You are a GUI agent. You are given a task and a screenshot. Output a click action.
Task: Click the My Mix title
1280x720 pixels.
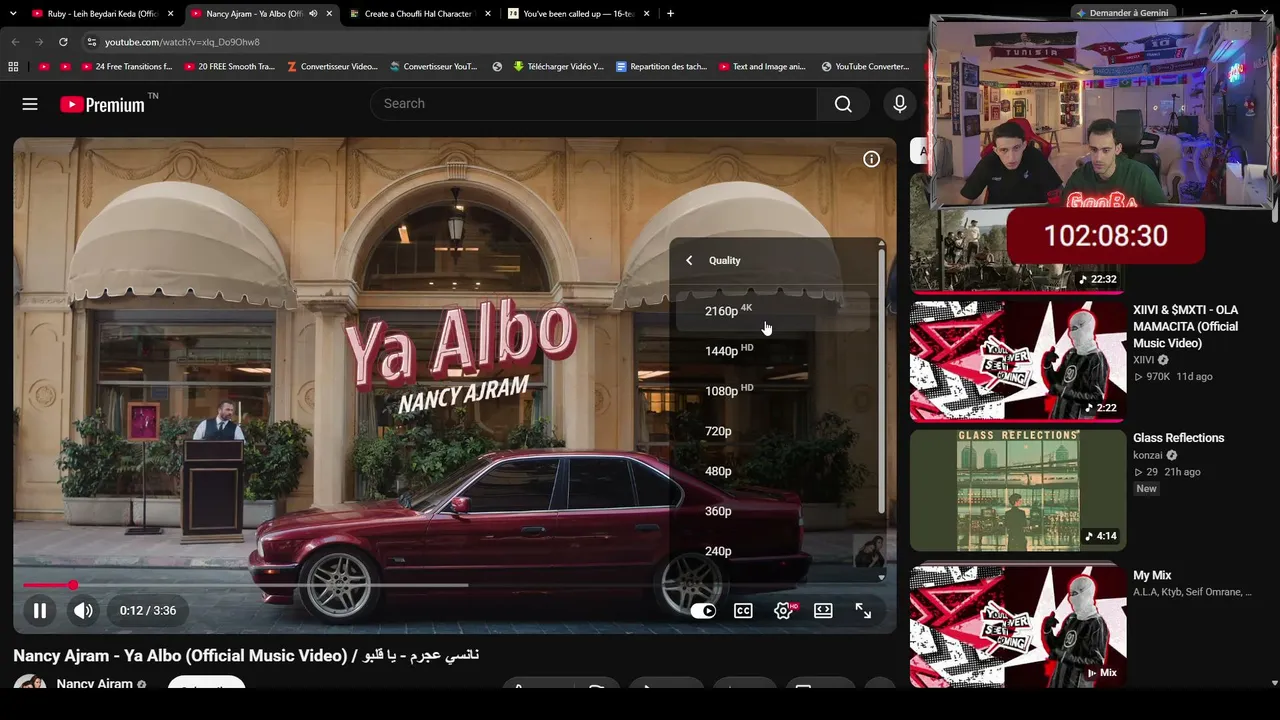(x=1152, y=575)
